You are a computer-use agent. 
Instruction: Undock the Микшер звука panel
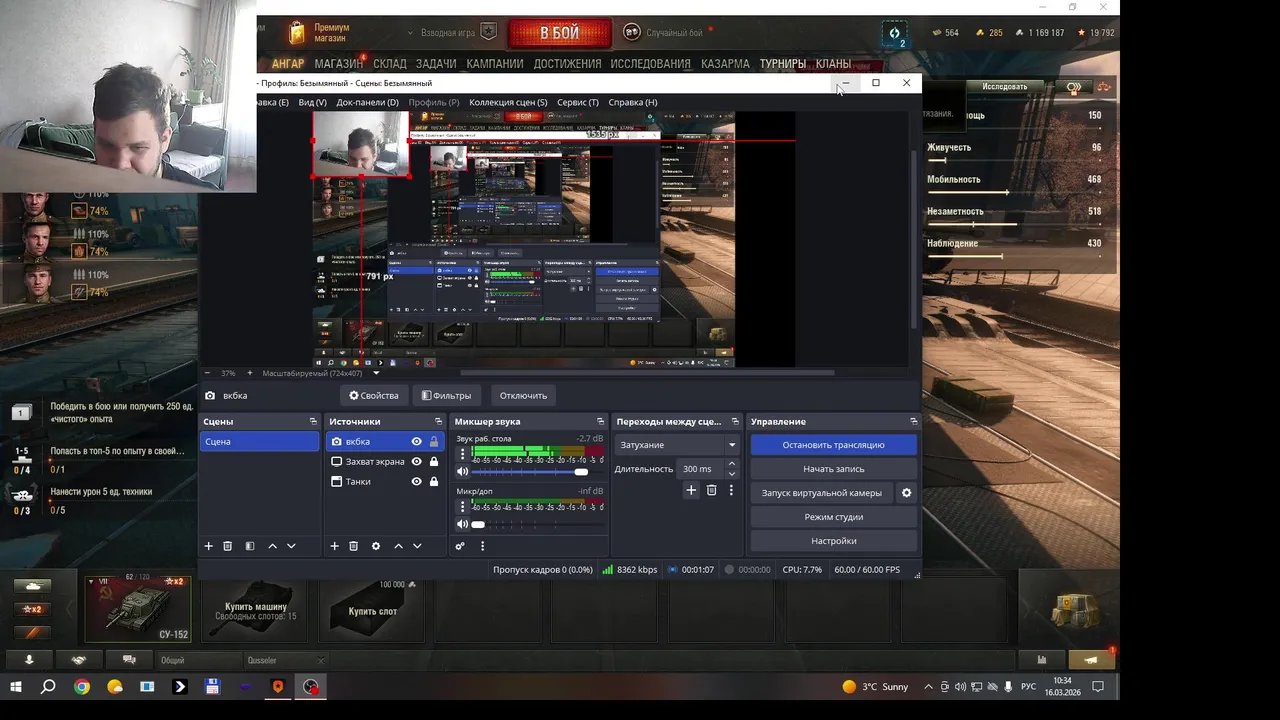click(600, 421)
